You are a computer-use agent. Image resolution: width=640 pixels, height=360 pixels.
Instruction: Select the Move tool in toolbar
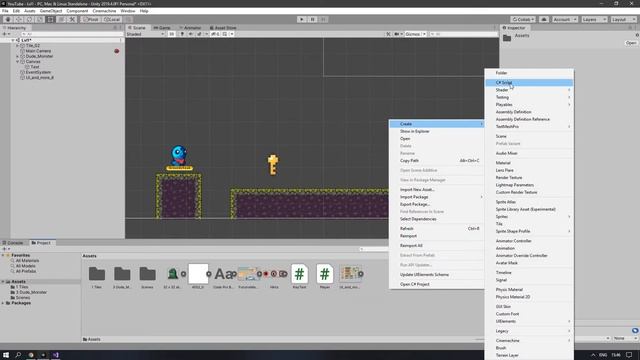click(18, 19)
